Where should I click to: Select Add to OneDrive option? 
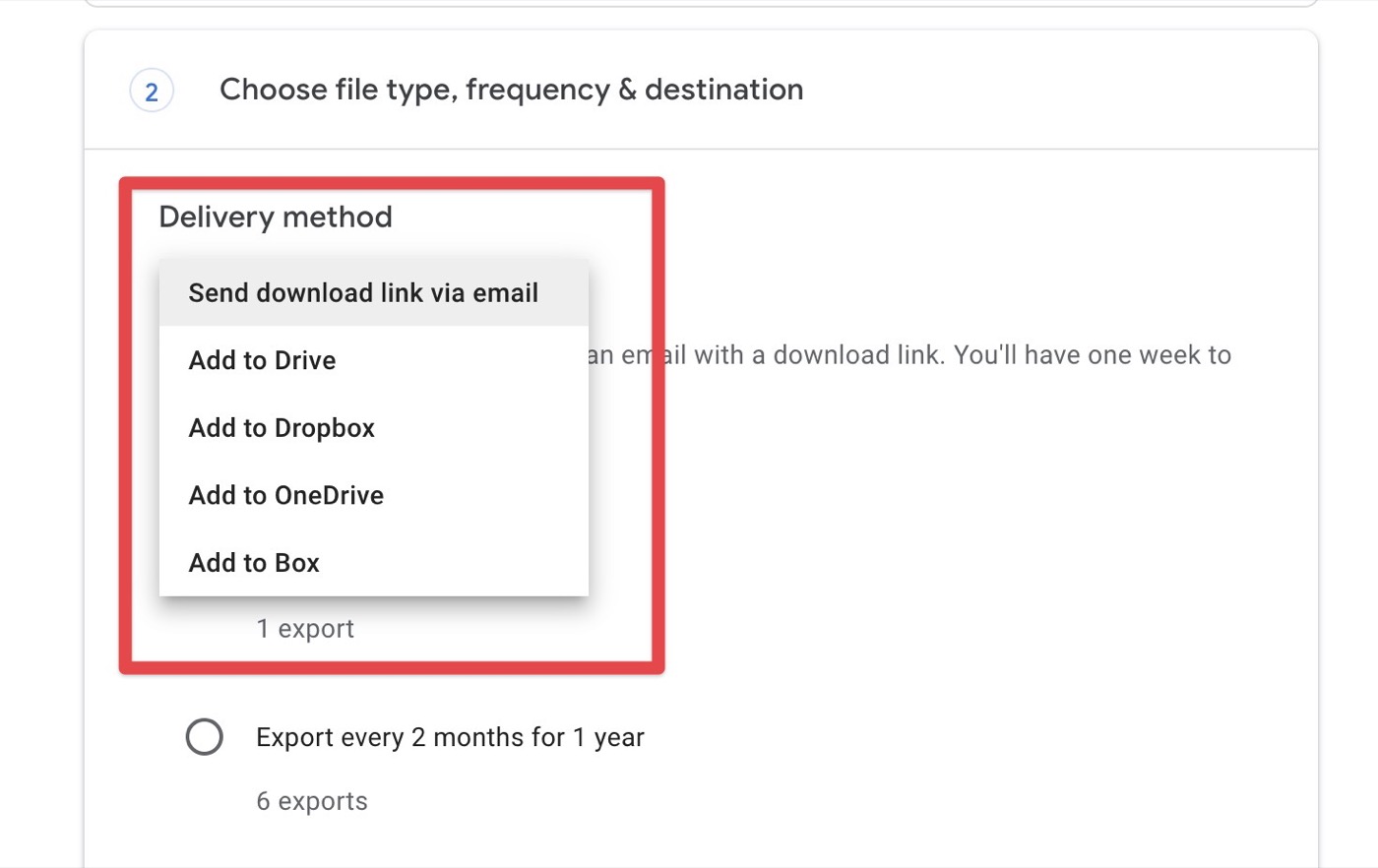[x=285, y=495]
